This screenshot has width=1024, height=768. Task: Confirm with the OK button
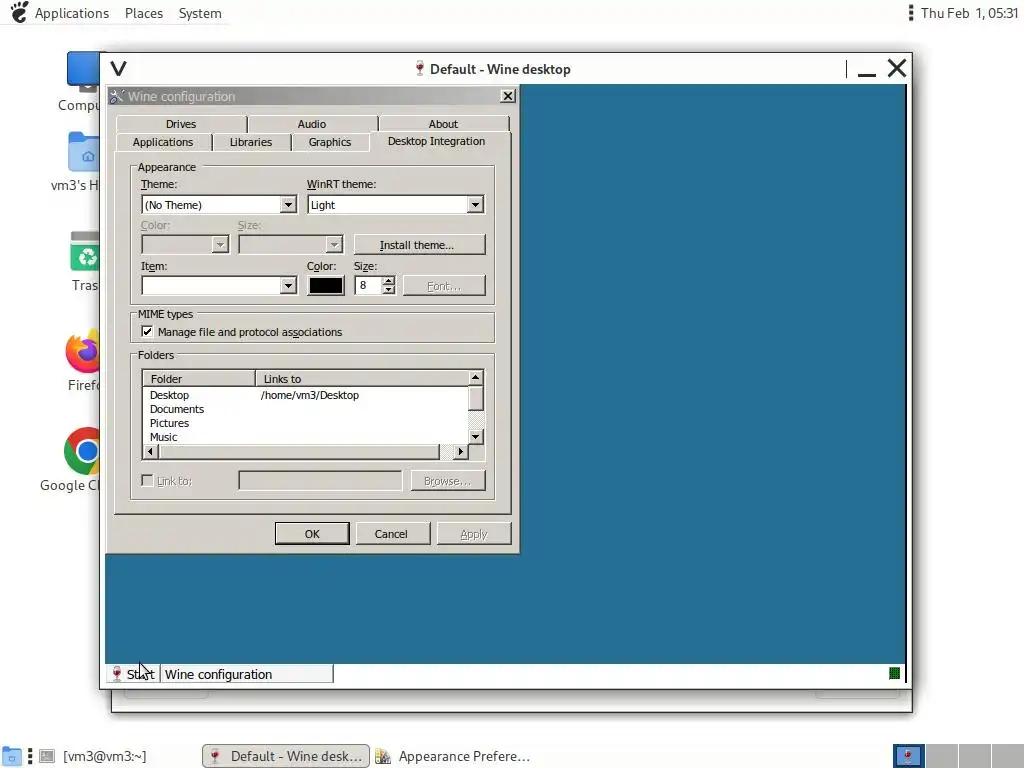point(312,534)
